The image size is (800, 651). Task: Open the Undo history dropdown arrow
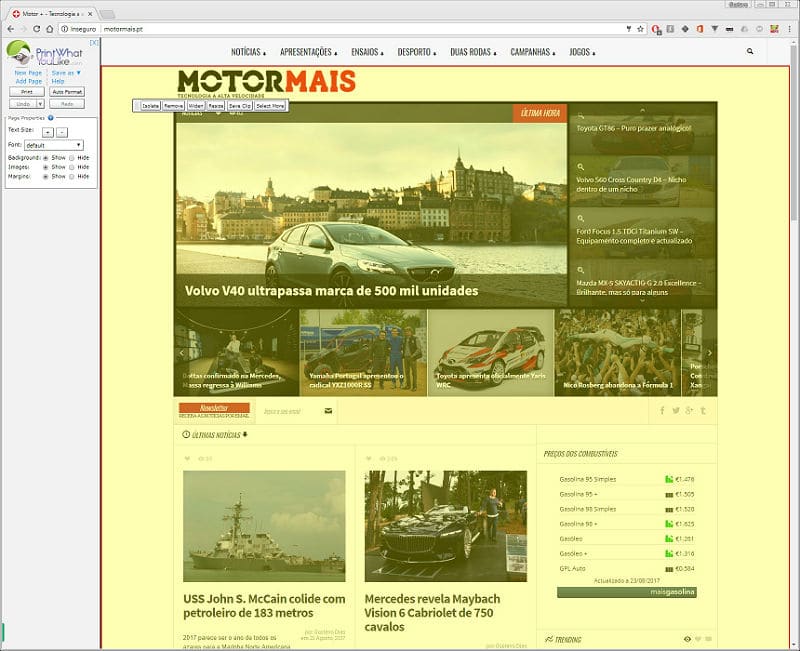(41, 104)
